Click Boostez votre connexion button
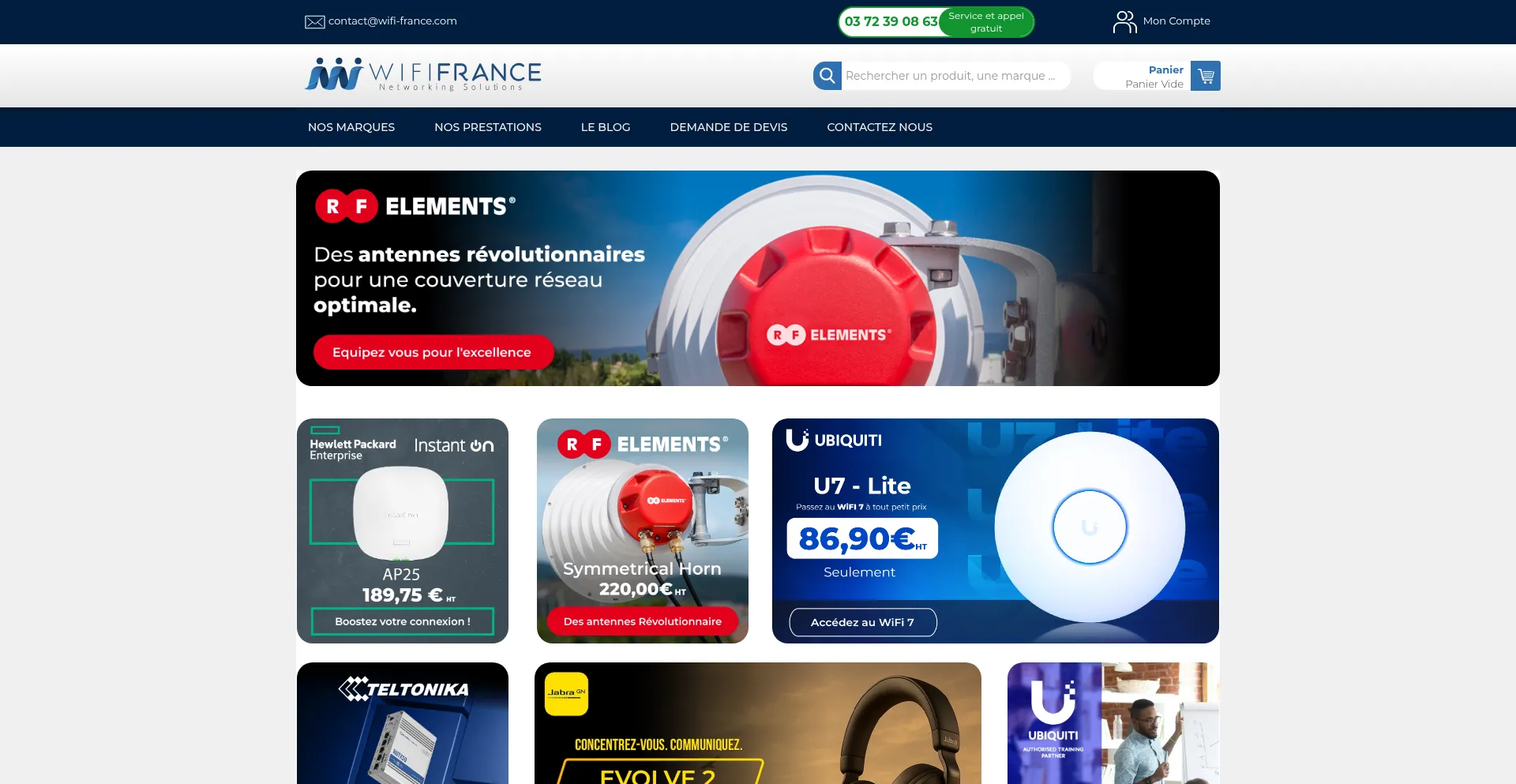This screenshot has width=1516, height=784. [x=403, y=621]
